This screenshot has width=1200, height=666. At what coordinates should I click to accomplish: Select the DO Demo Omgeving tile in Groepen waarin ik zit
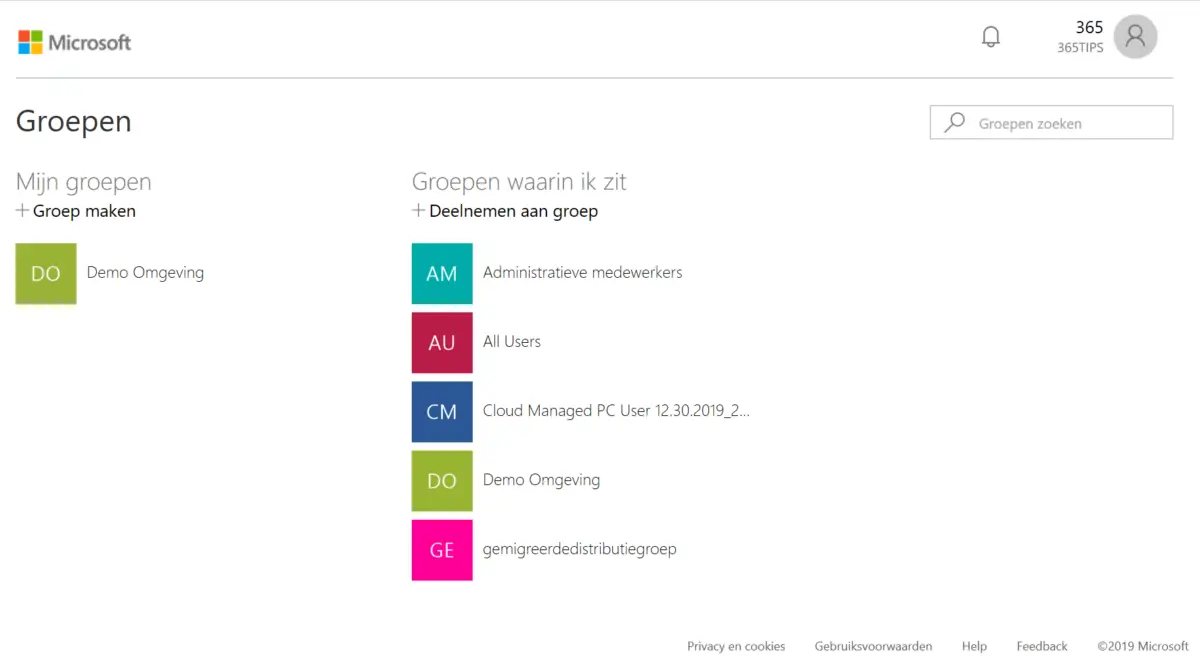441,481
